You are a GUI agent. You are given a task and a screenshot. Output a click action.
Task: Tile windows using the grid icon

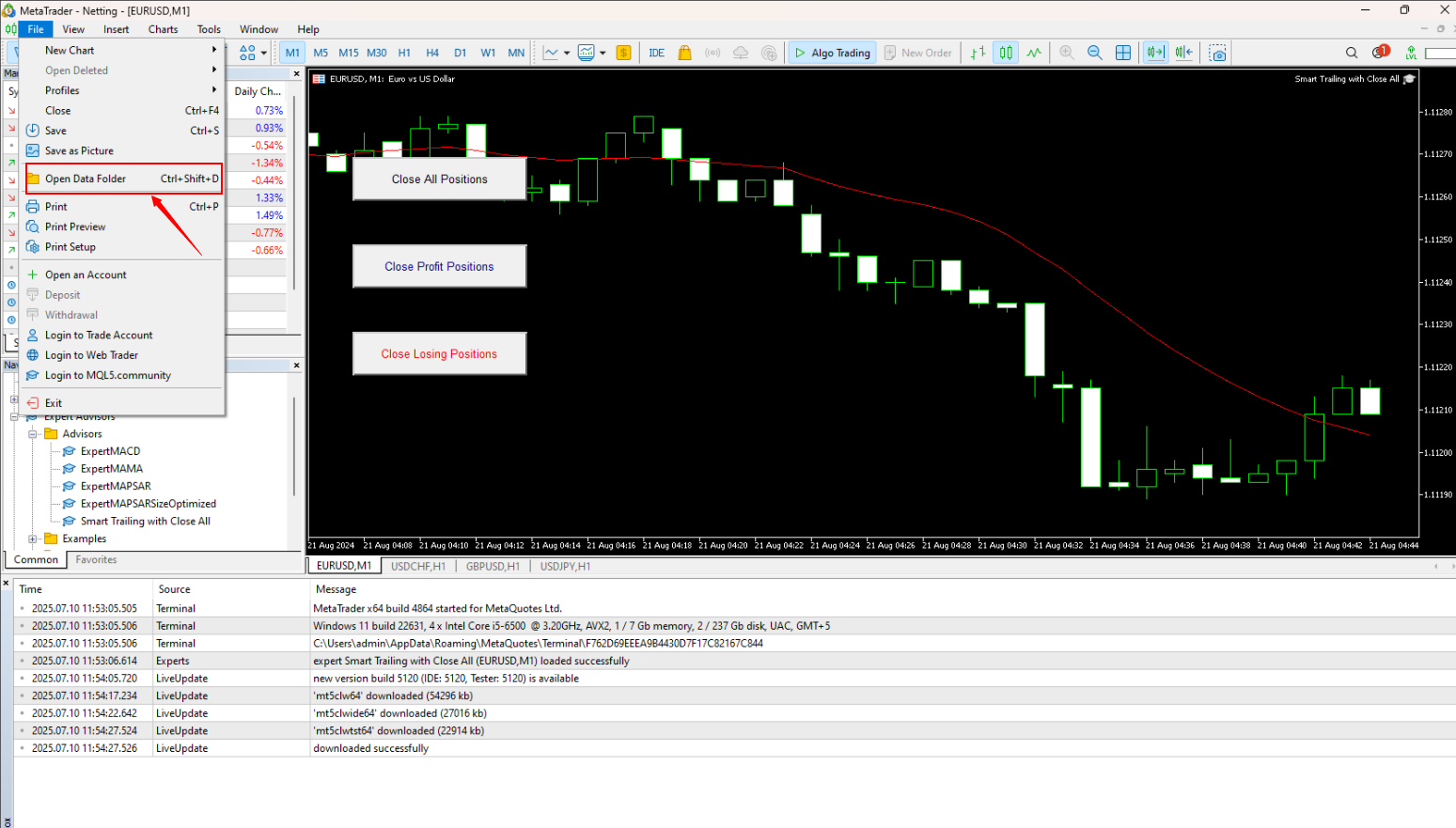point(1123,53)
